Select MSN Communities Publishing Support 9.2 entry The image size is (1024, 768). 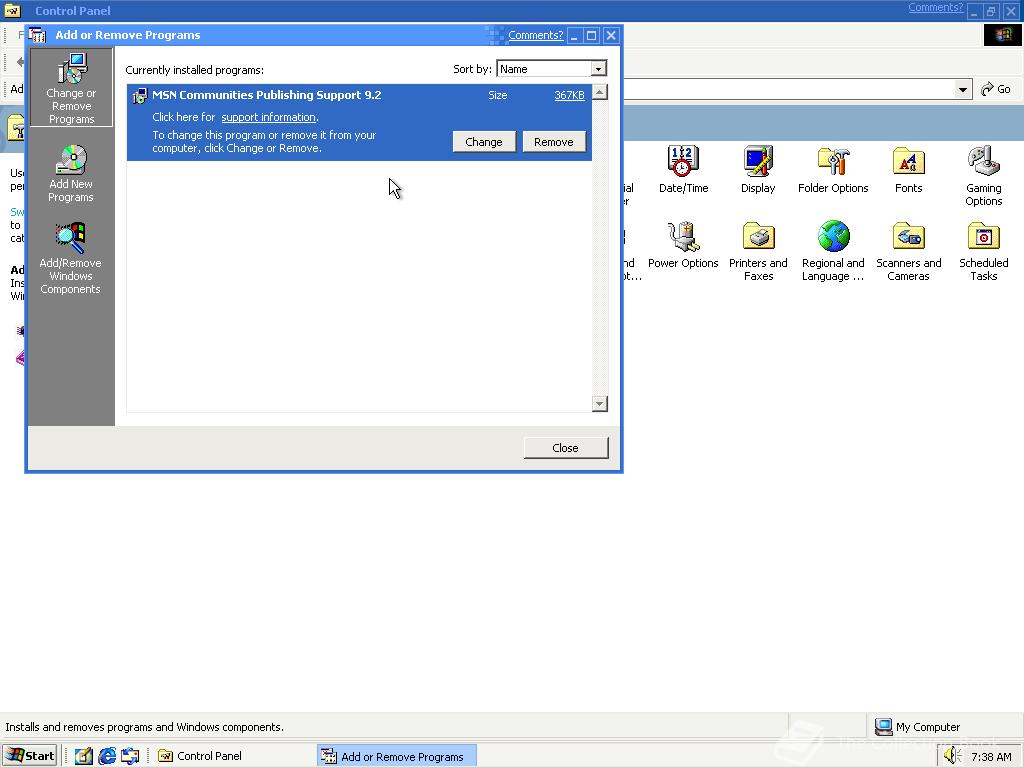point(359,122)
